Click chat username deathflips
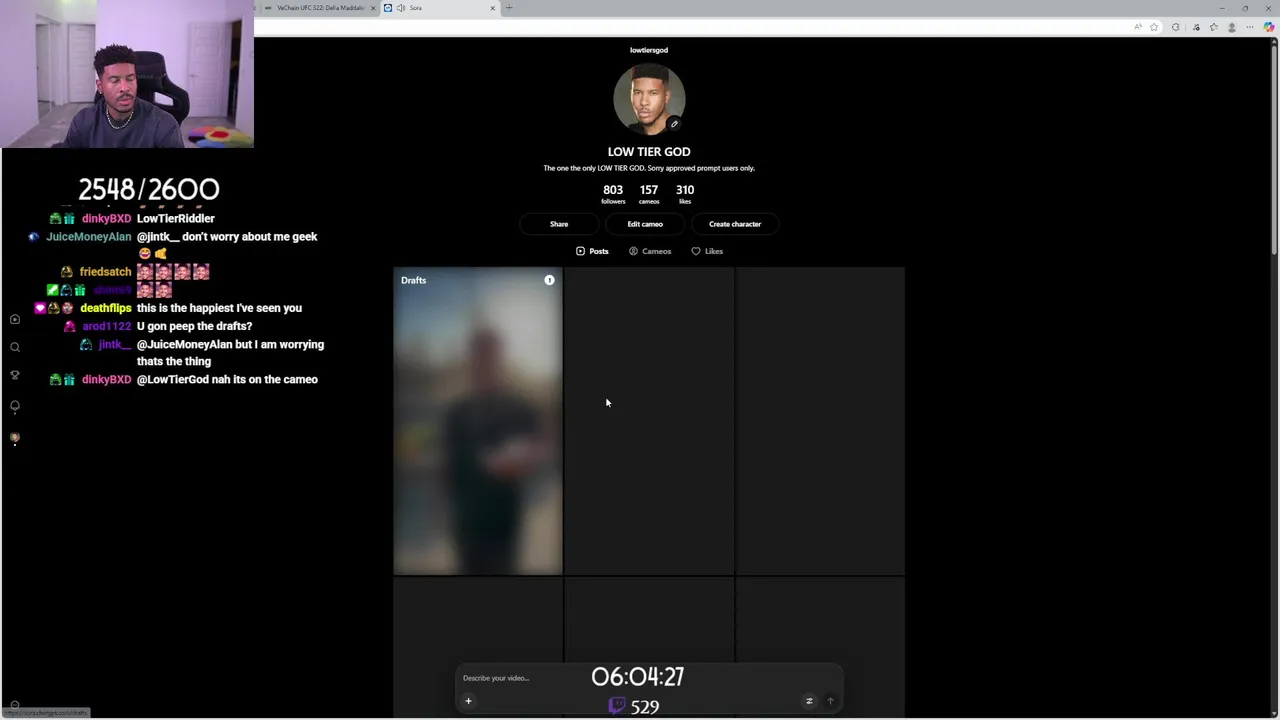 (x=106, y=308)
